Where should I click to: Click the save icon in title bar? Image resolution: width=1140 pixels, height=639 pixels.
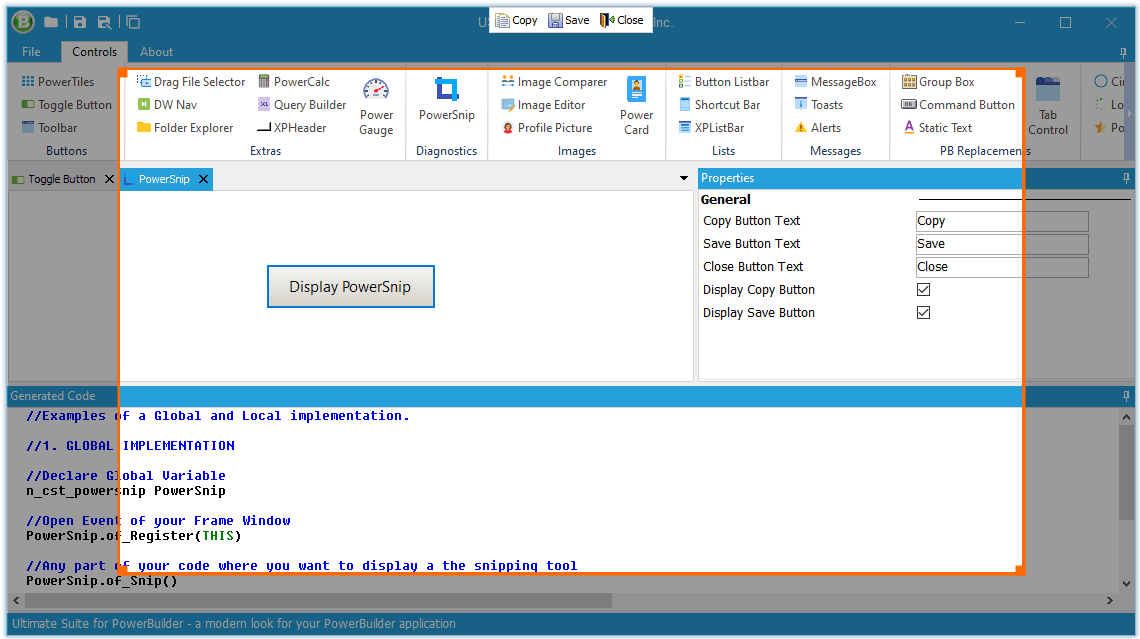point(80,23)
